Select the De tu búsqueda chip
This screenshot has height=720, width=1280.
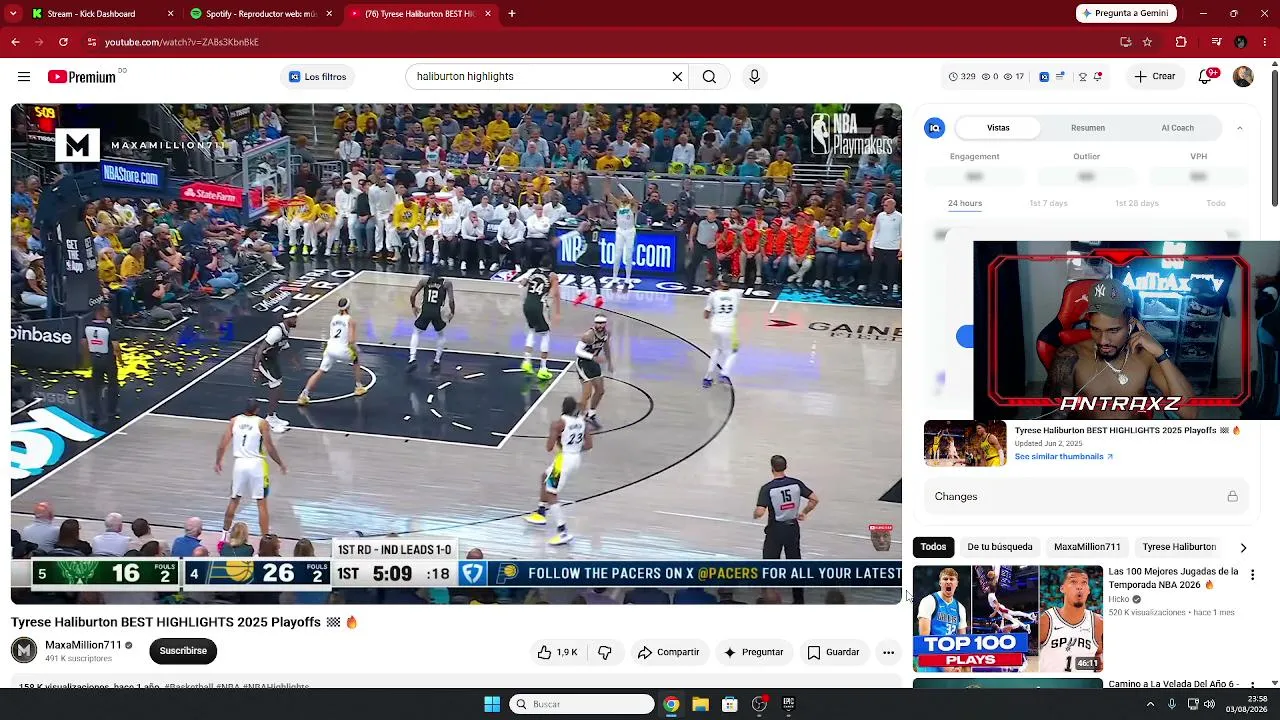coord(999,547)
